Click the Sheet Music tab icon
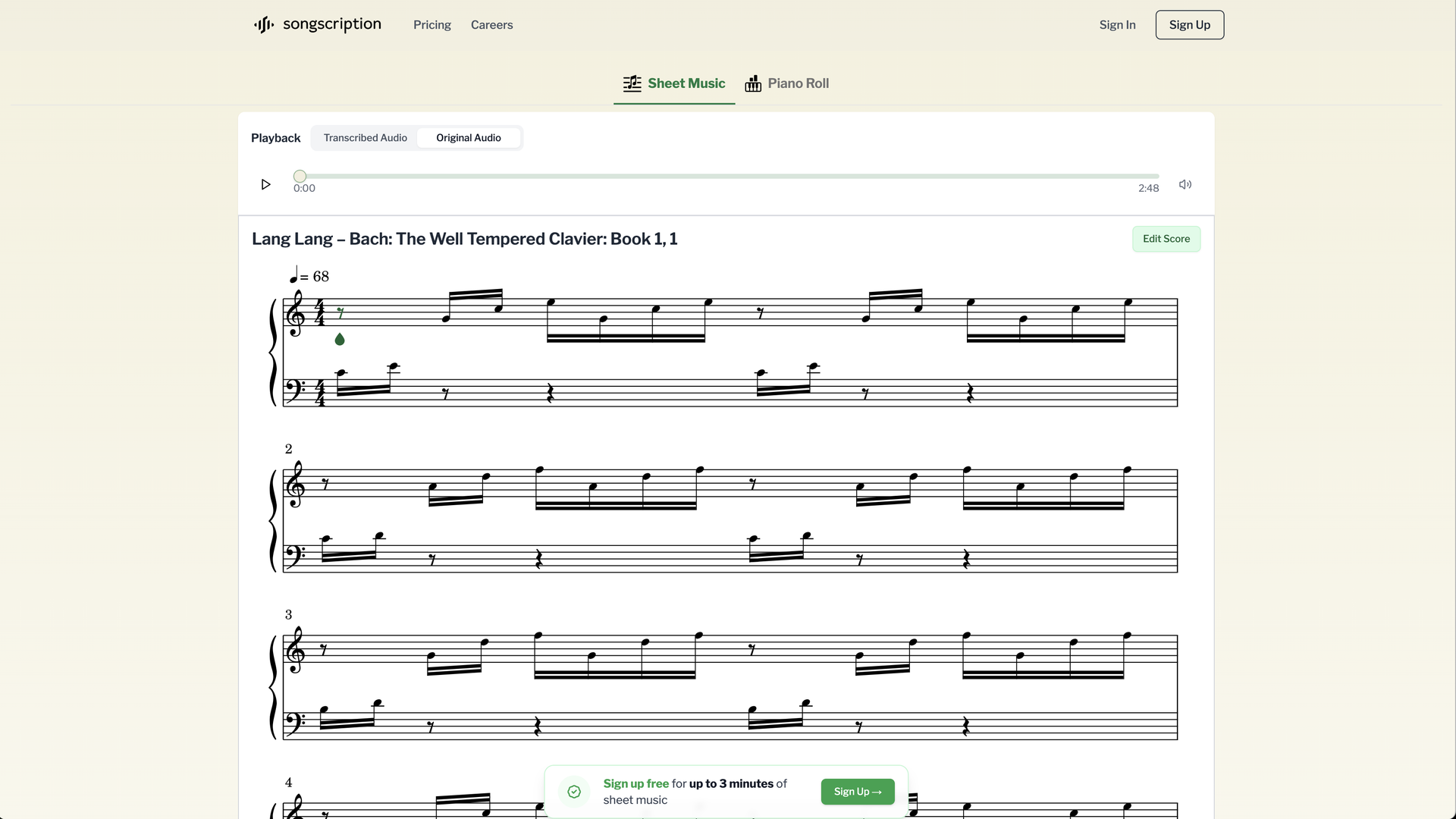 632,83
